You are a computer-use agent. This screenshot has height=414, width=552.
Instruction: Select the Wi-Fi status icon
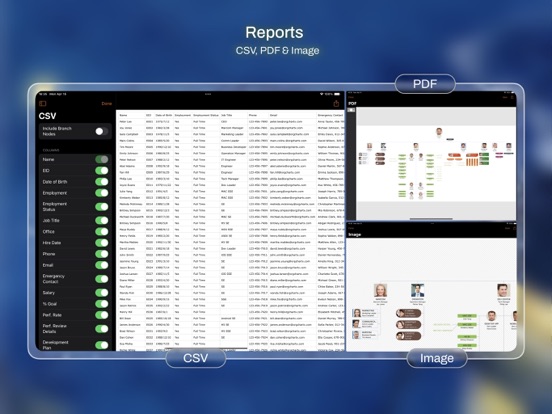tap(321, 94)
